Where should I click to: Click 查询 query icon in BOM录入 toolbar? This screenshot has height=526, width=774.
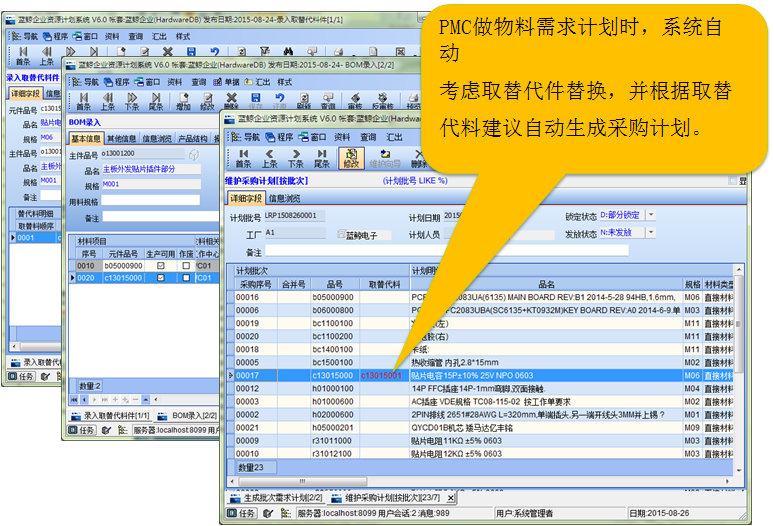pos(328,101)
